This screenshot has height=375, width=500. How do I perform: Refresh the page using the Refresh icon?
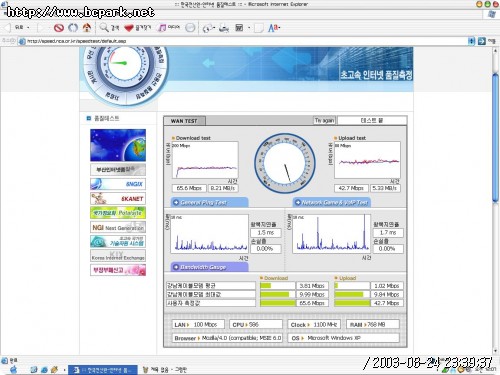point(73,28)
